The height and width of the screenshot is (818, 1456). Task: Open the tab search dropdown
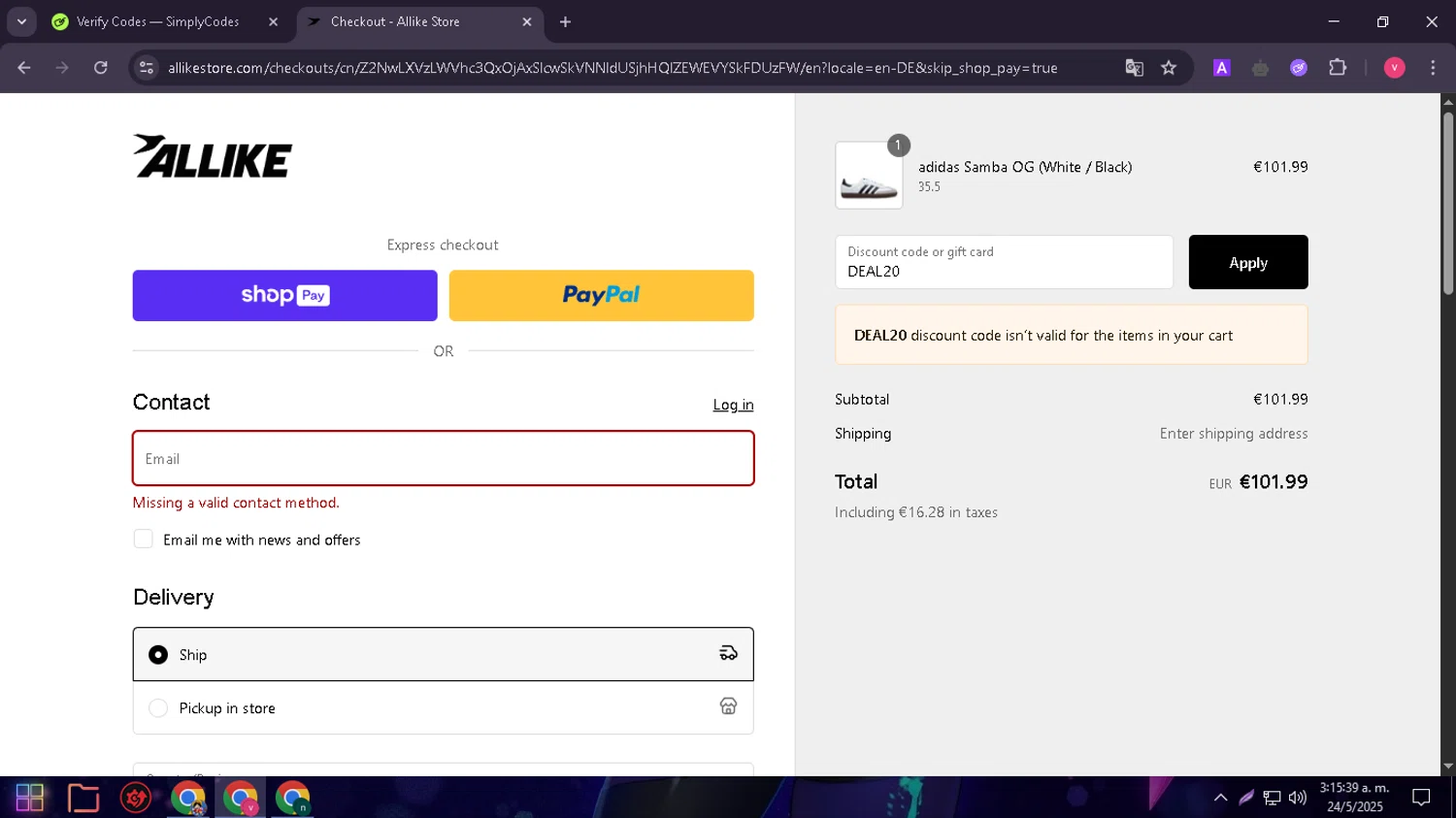[x=21, y=21]
